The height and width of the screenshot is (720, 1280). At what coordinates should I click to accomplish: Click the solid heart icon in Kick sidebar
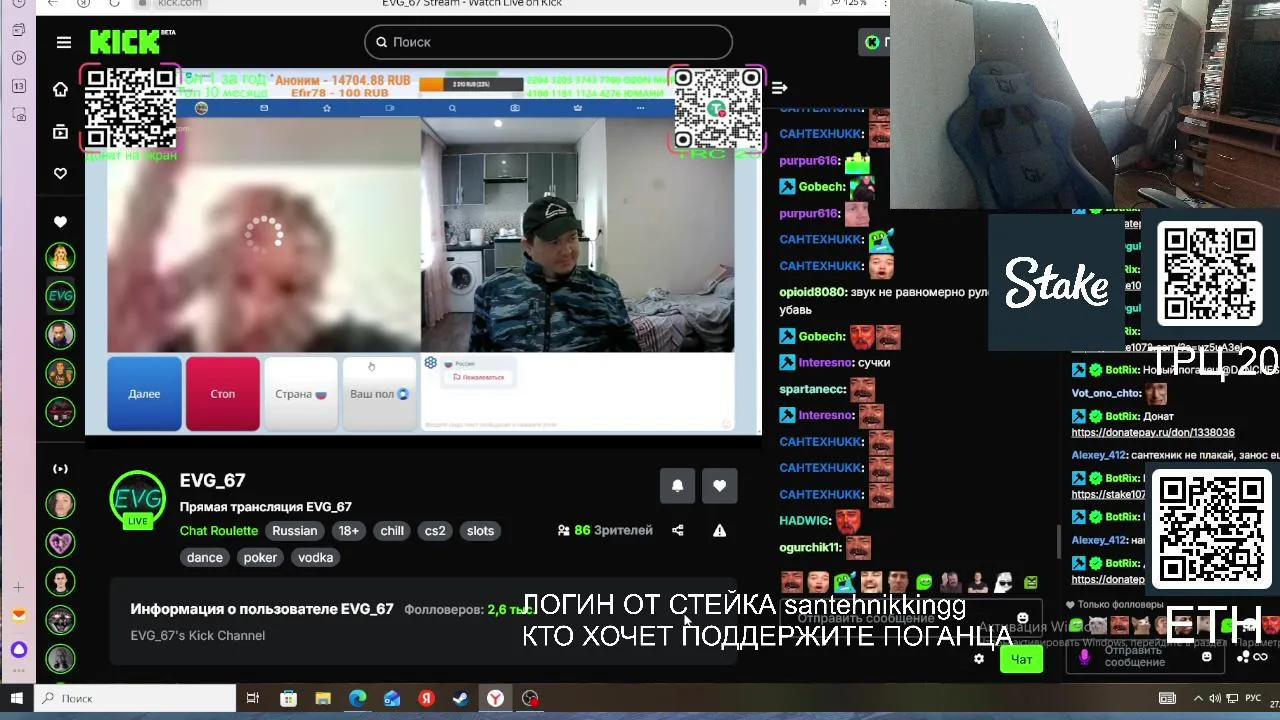pos(61,222)
